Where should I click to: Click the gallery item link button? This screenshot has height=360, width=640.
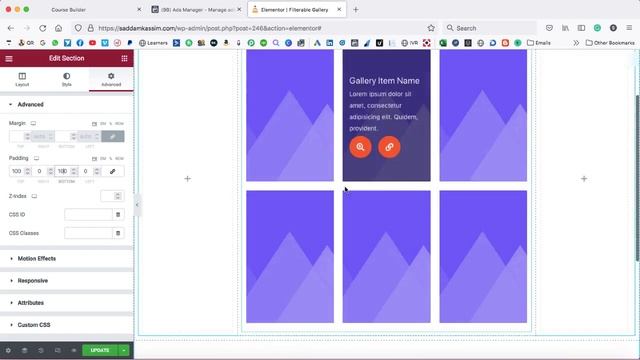389,147
